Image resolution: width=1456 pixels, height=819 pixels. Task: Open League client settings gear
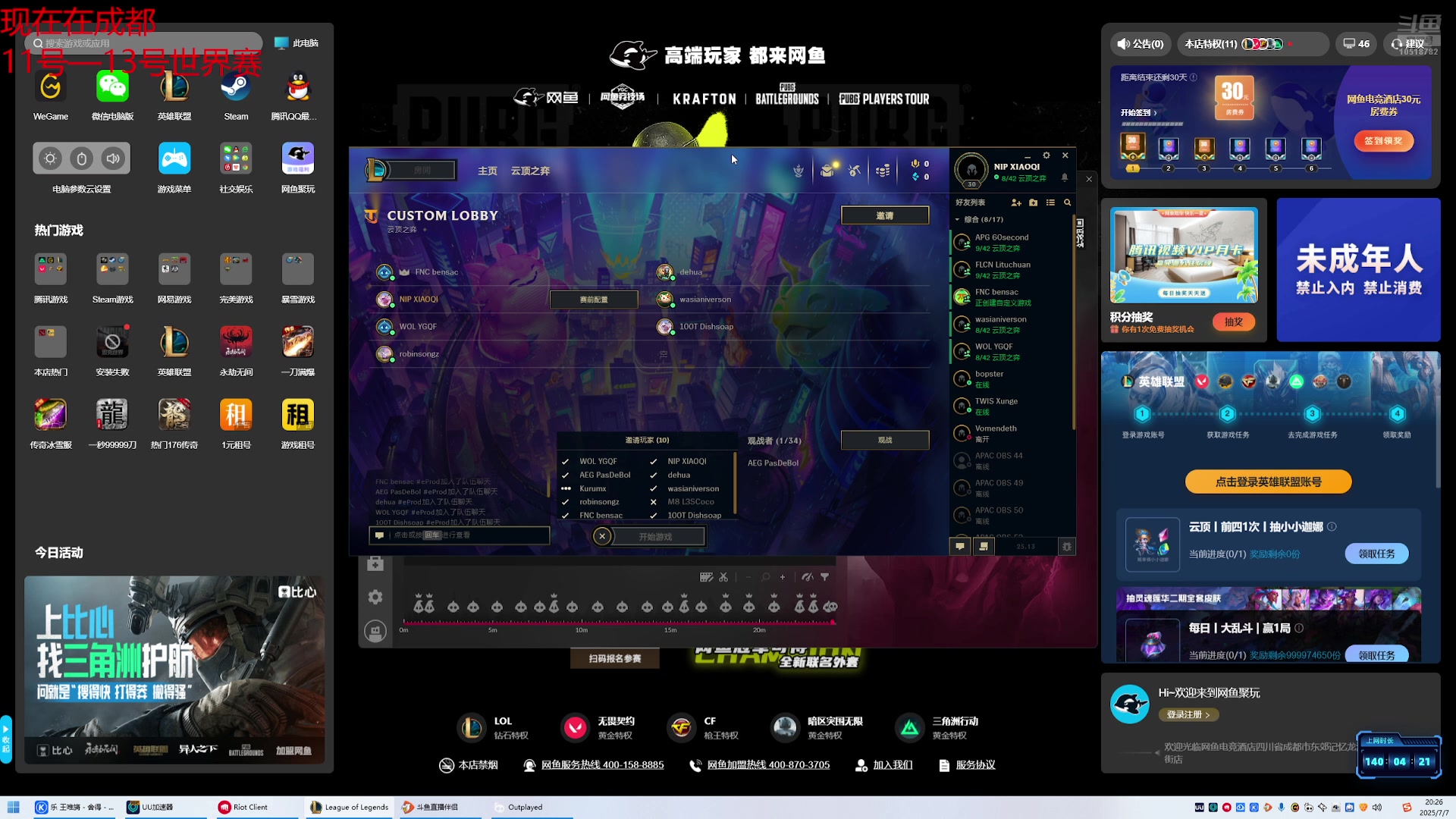(x=1046, y=155)
